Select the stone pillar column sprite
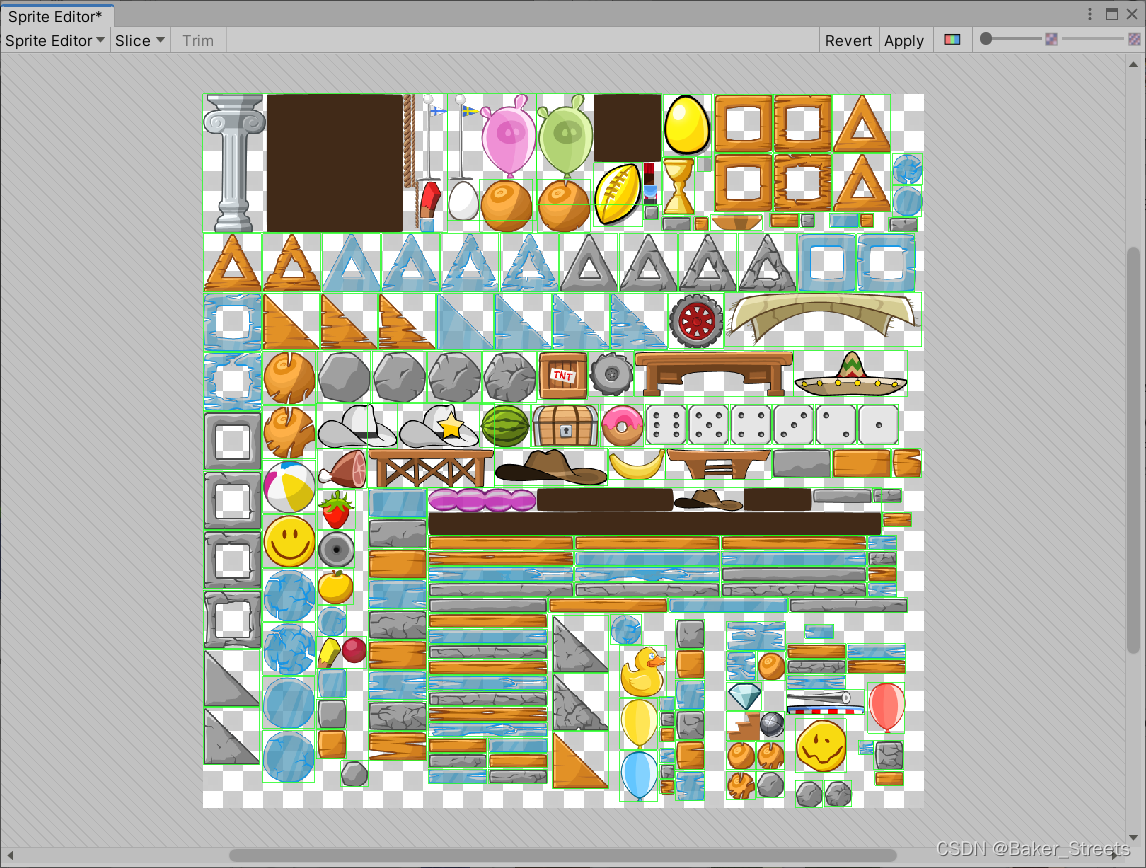The height and width of the screenshot is (868, 1146). pyautogui.click(x=233, y=163)
